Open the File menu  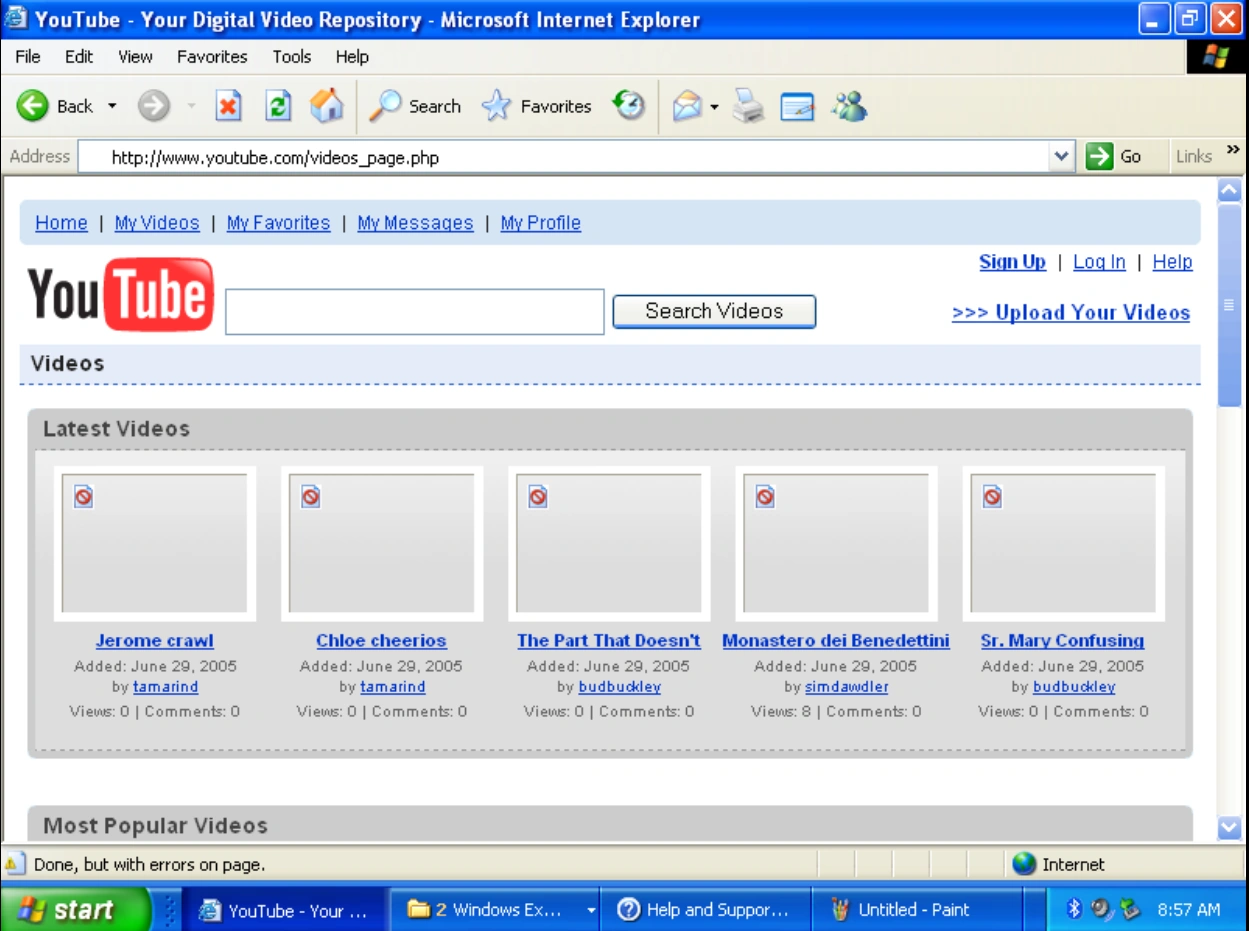point(28,57)
